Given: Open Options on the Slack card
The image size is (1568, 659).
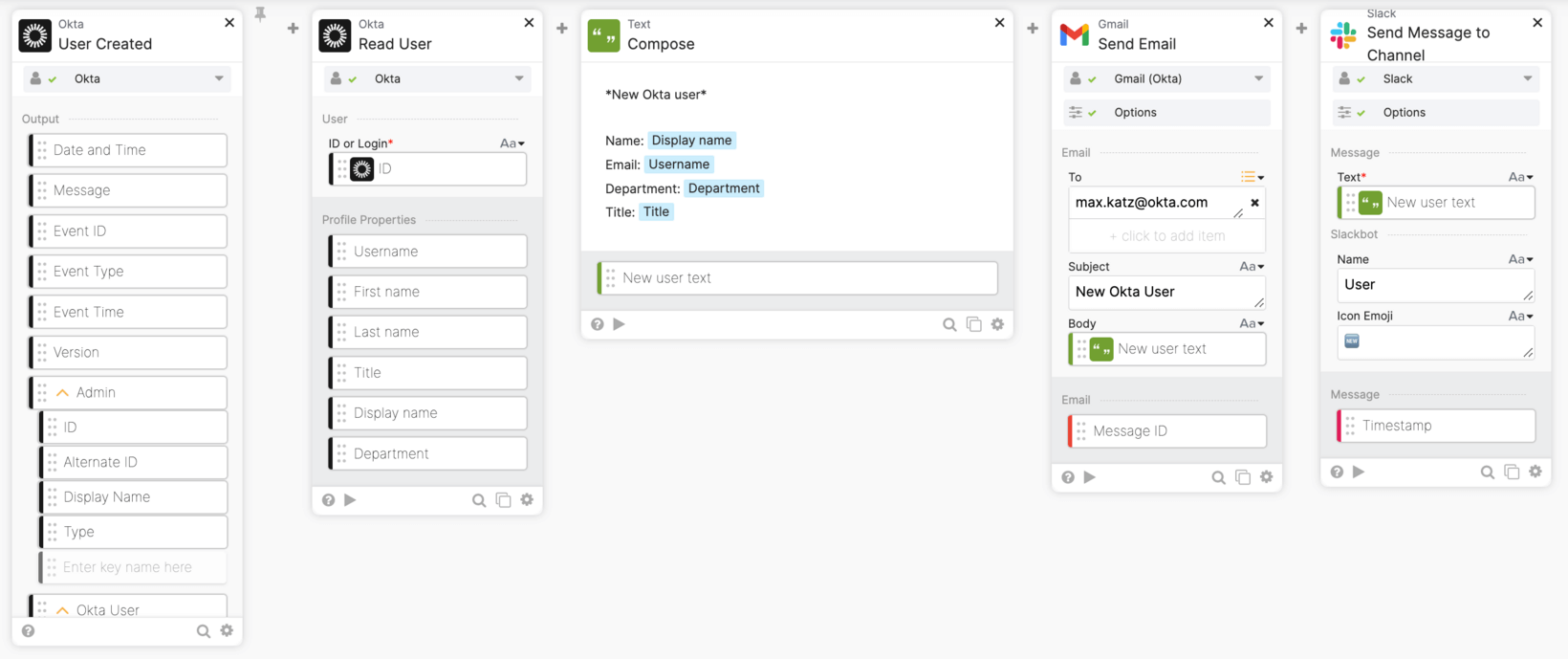Looking at the screenshot, I should 1436,113.
